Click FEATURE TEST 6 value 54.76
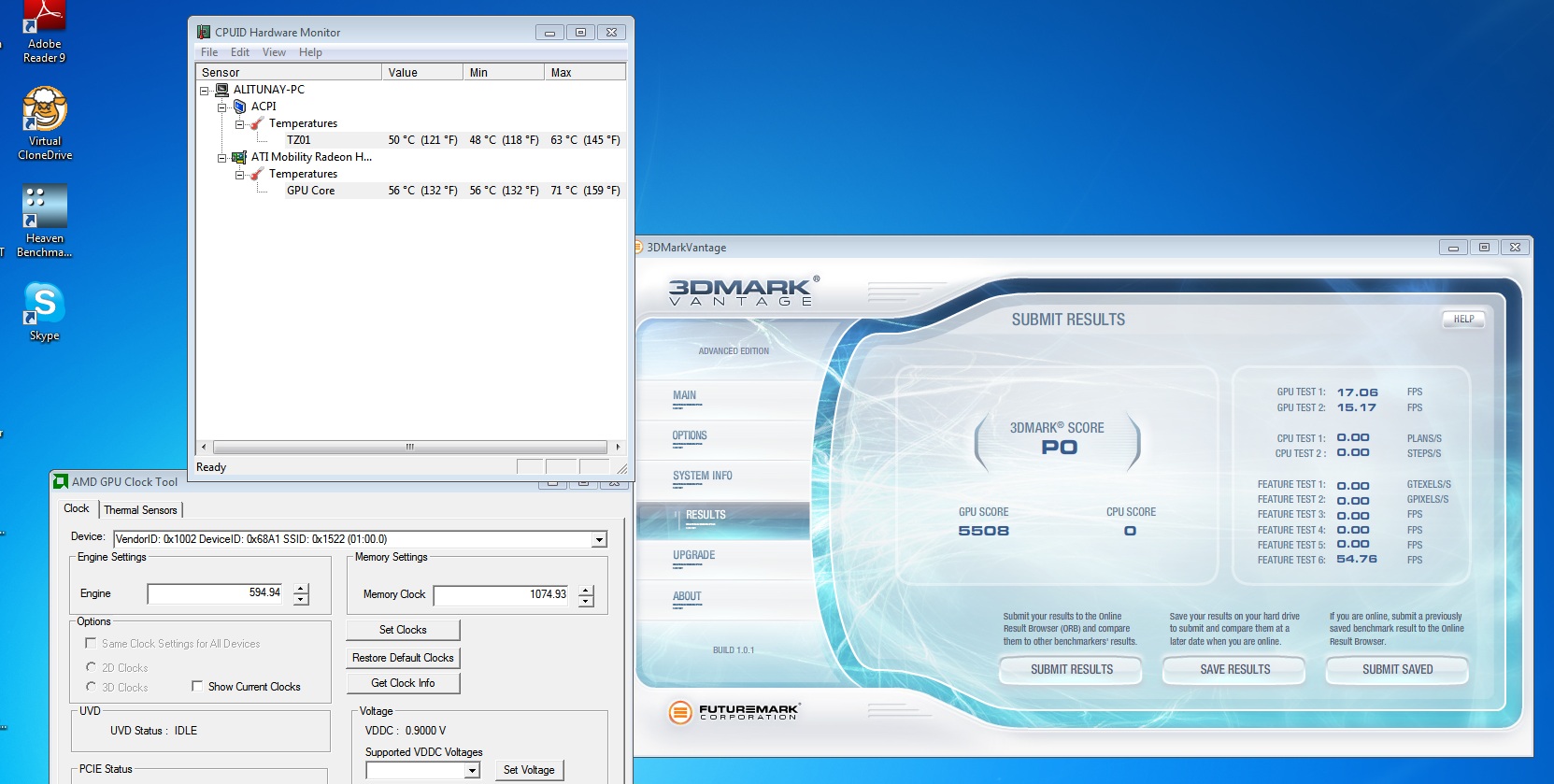1554x784 pixels. click(x=1357, y=559)
